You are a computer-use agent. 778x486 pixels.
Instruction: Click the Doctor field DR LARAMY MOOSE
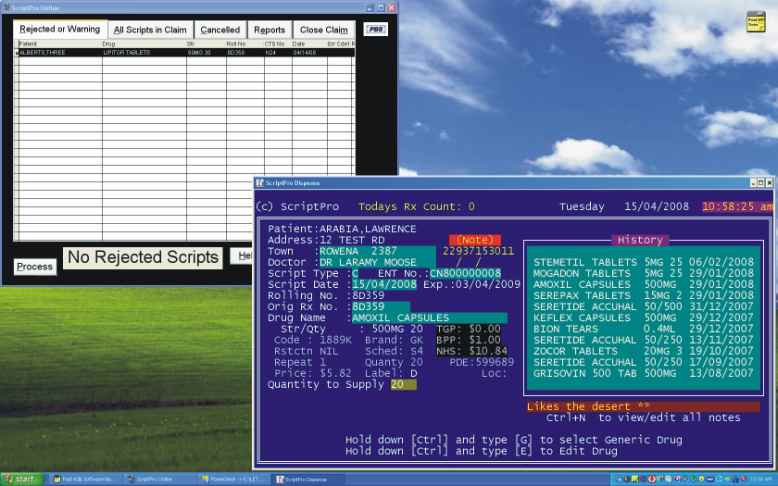pos(377,262)
